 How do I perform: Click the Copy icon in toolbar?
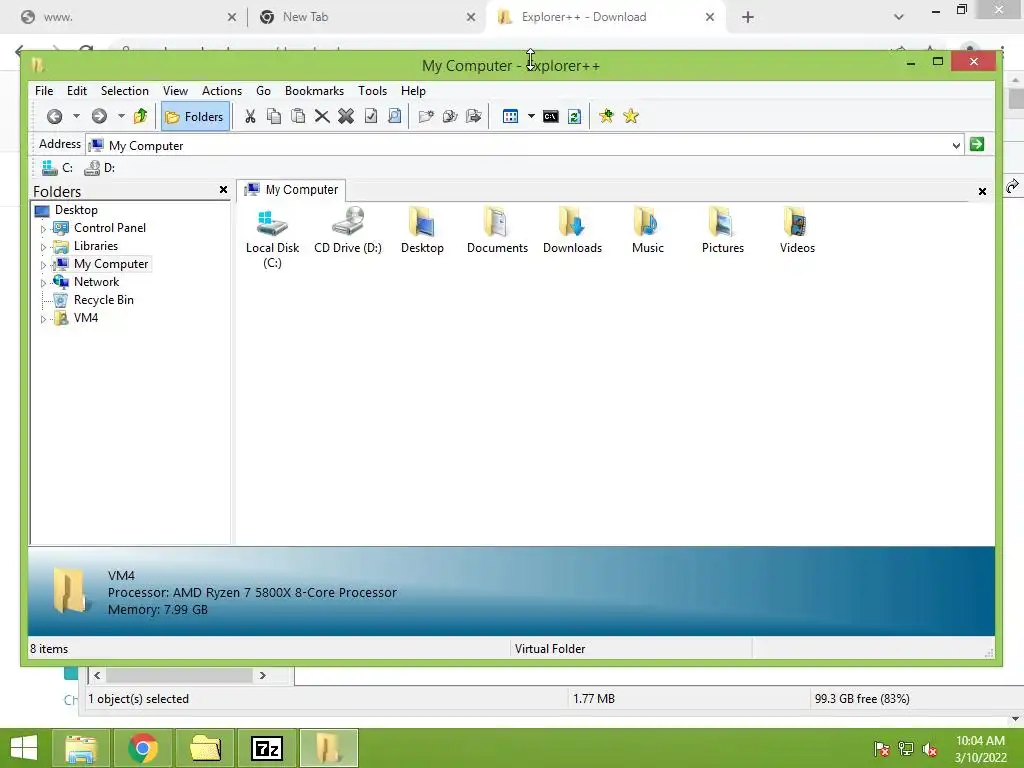[x=274, y=116]
